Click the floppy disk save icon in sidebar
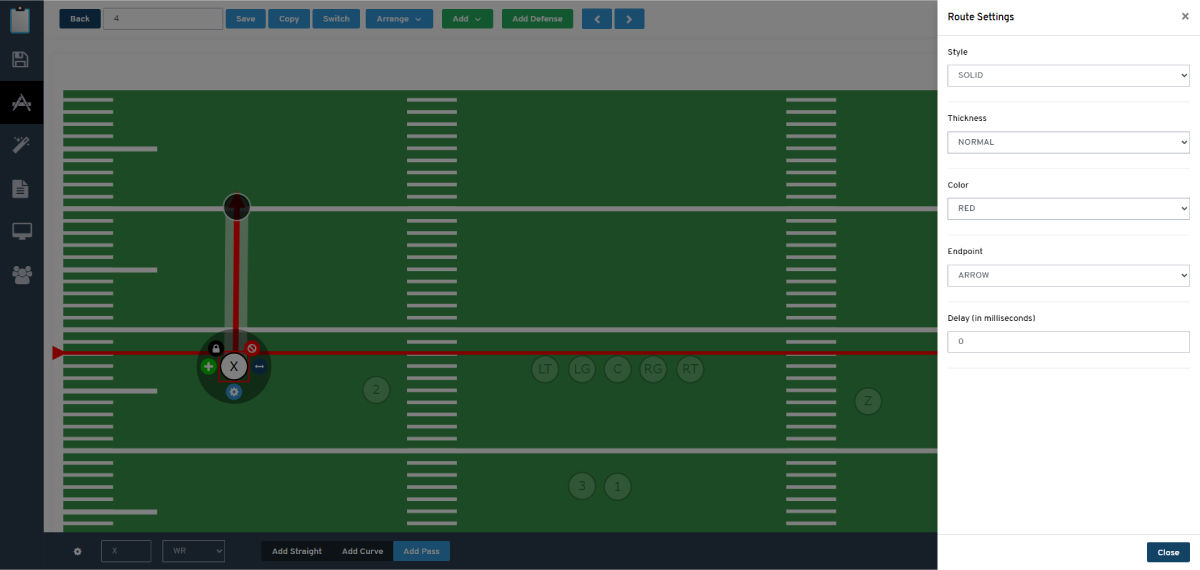This screenshot has width=1200, height=570. (21, 60)
